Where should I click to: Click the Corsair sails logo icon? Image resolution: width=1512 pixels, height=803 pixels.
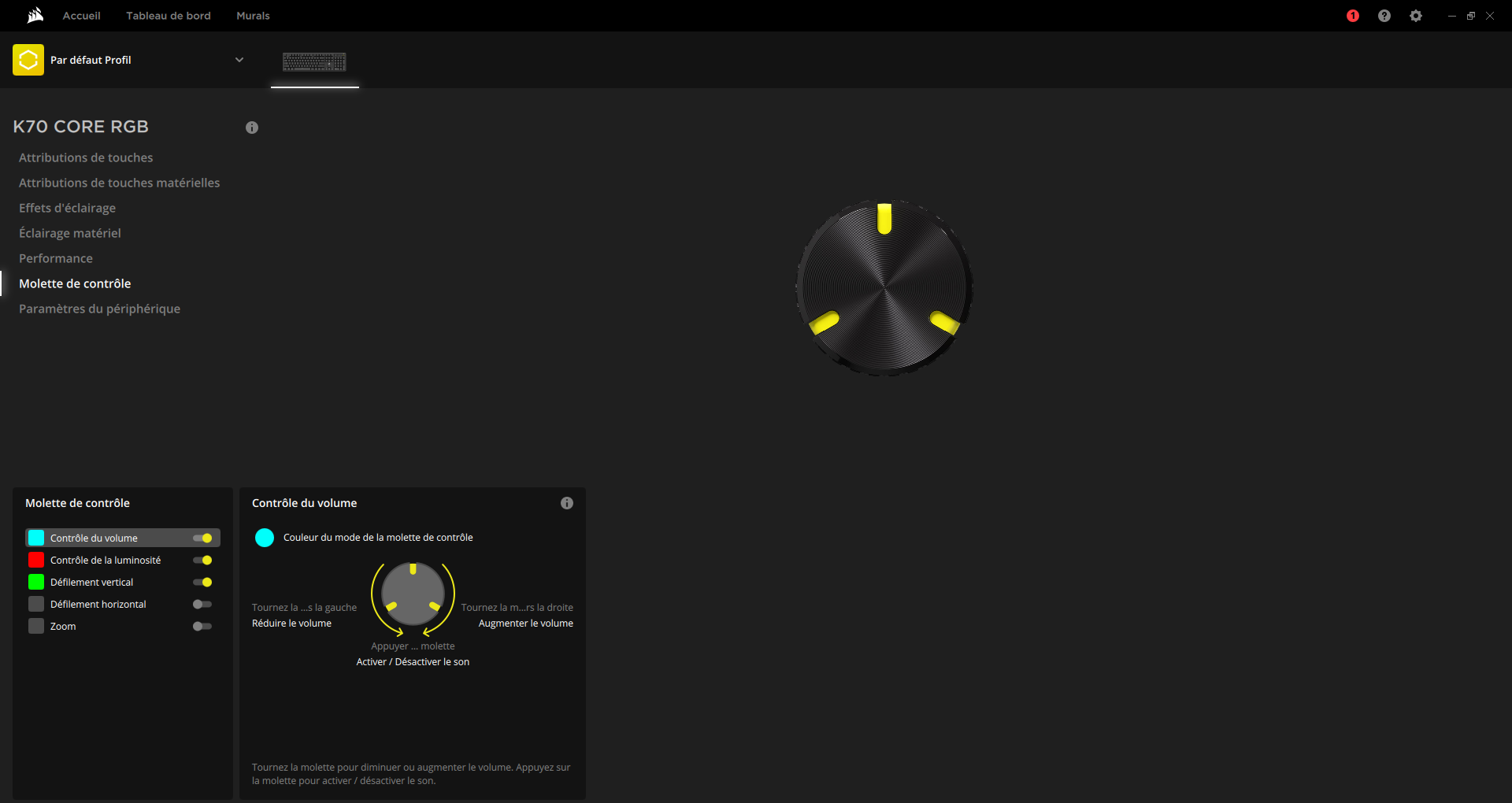(35, 16)
